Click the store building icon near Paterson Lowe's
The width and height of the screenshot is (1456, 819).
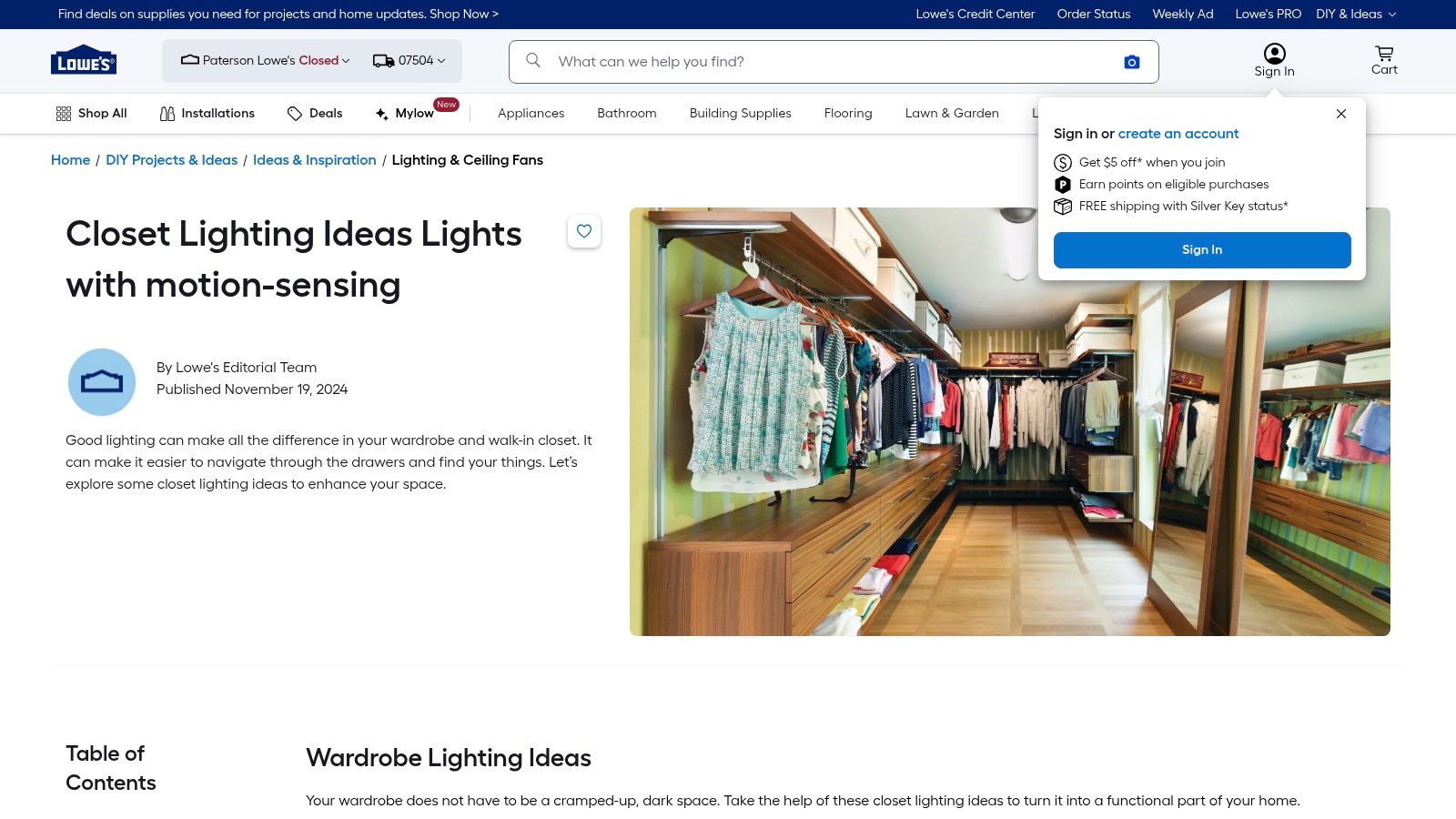[x=189, y=59]
